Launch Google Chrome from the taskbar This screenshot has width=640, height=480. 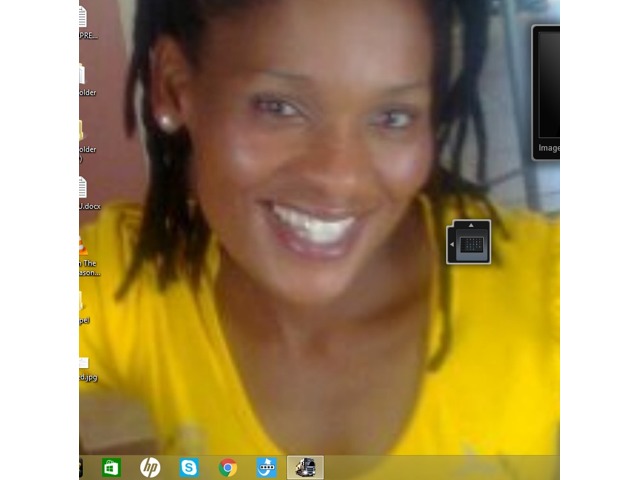(x=228, y=467)
